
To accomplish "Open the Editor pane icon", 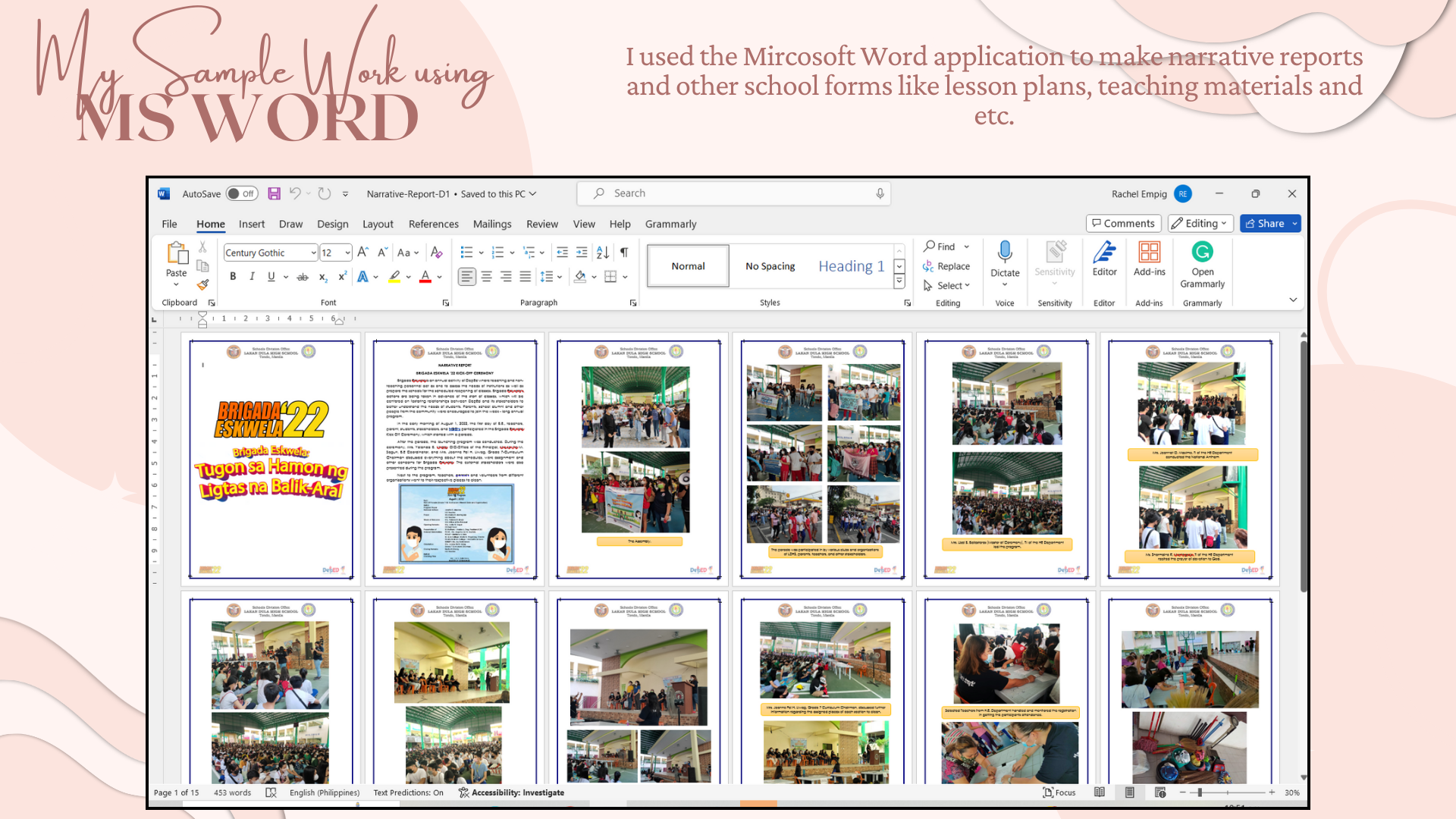I will tap(1104, 253).
